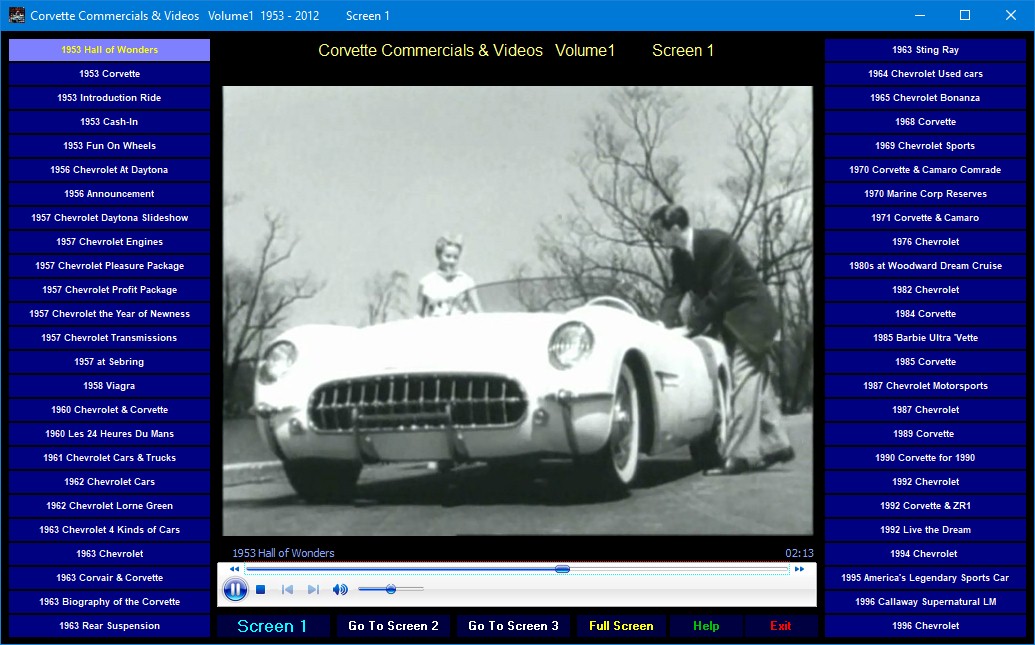Skip to the previous track
The height and width of the screenshot is (645, 1035).
coord(287,590)
